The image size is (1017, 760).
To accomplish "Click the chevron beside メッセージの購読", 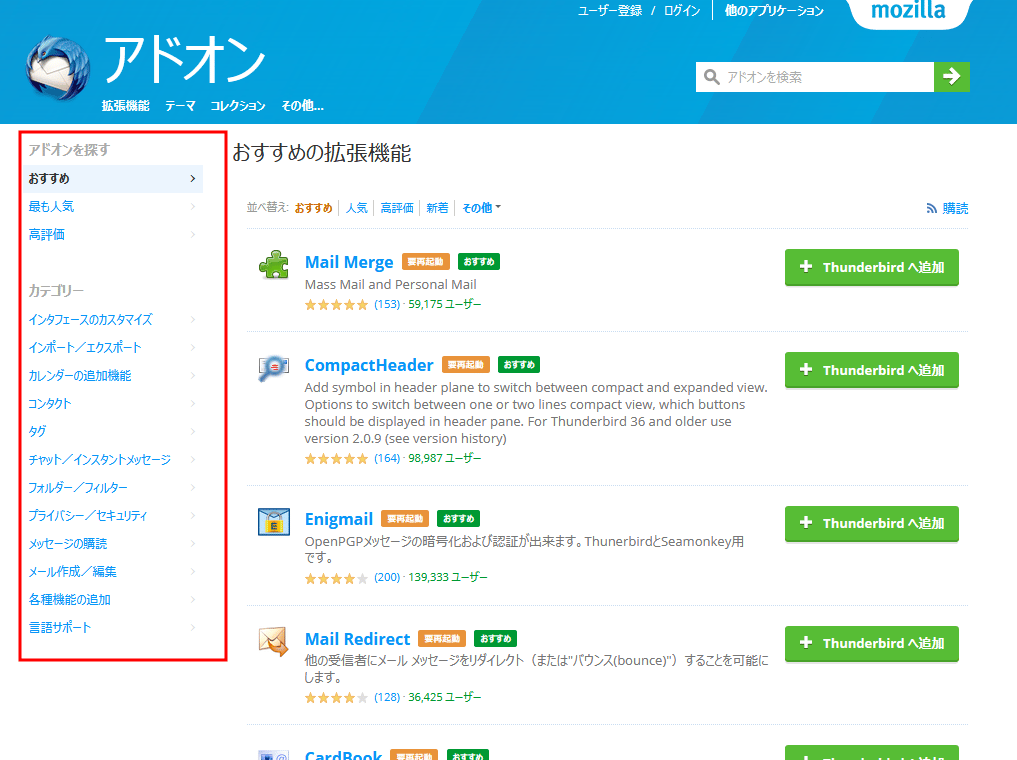I will coord(193,543).
